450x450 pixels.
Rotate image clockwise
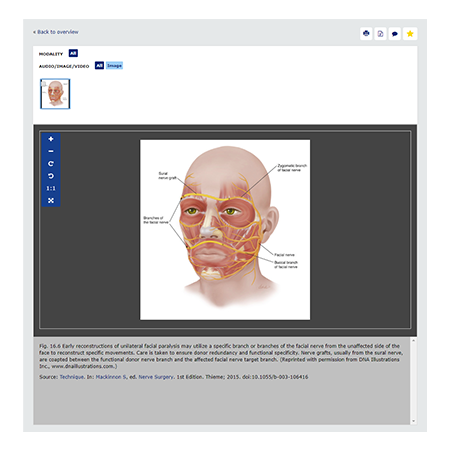[51, 164]
